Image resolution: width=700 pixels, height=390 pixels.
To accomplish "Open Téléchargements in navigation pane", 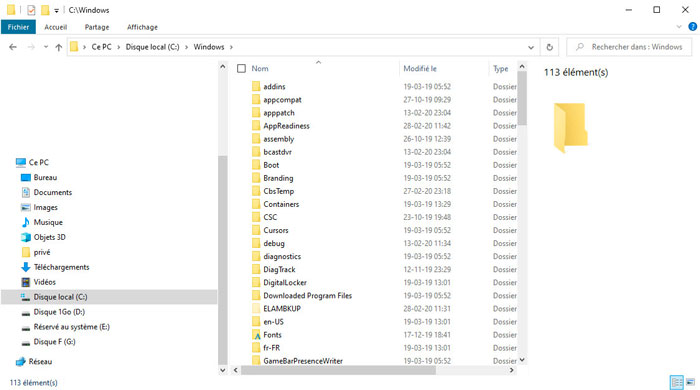I will click(61, 267).
